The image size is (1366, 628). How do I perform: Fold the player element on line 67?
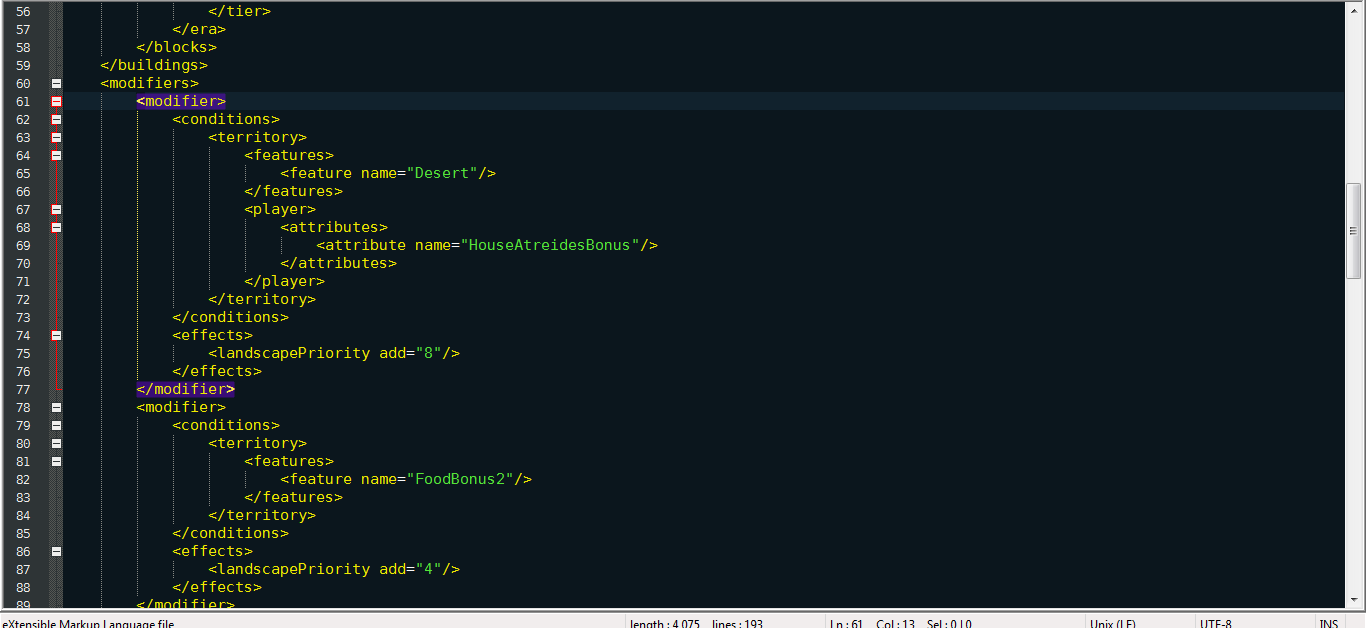(x=56, y=210)
